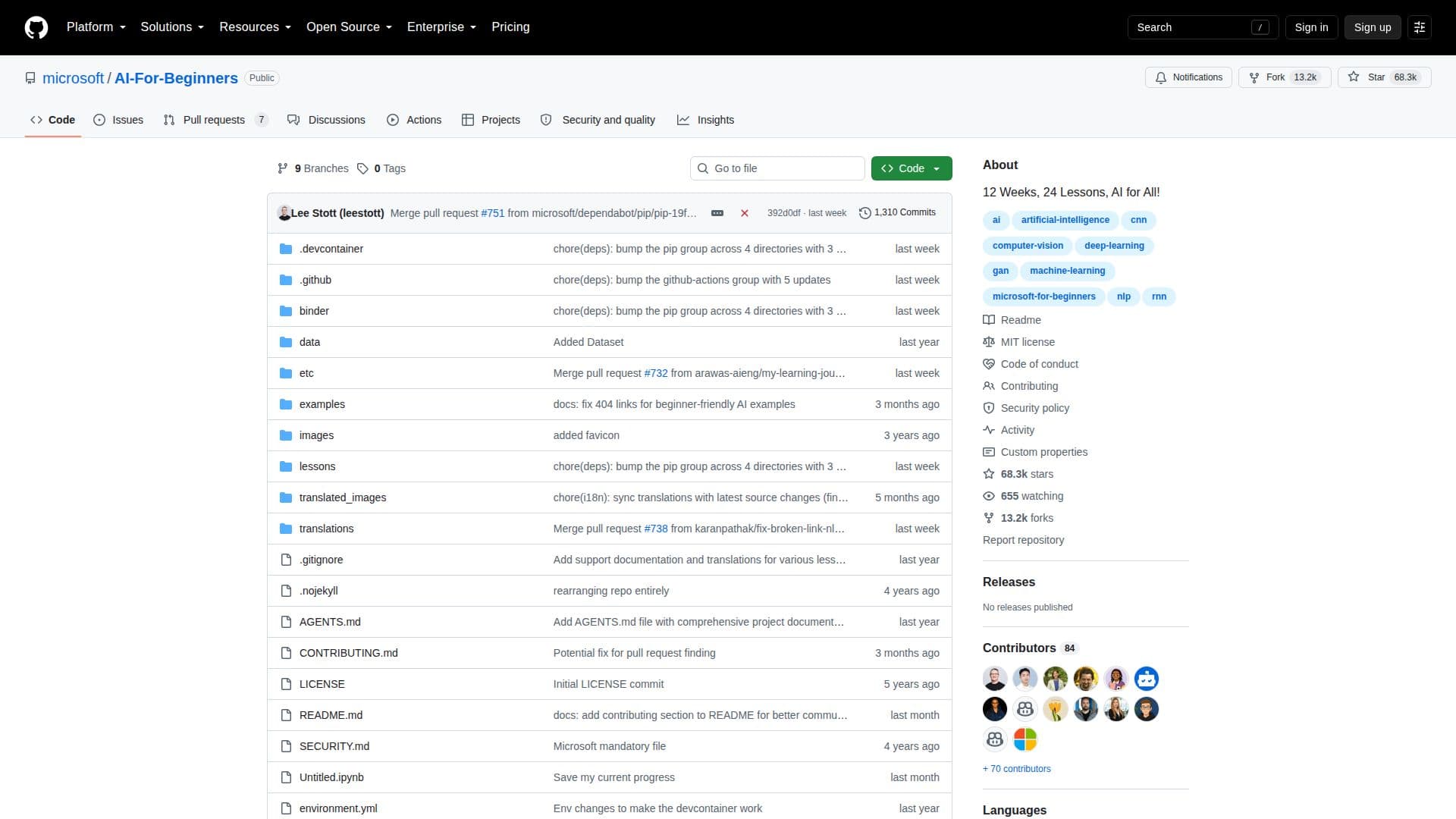The image size is (1456, 819).
Task: Open the appearance settings icon beside Sign up
Action: 1420,27
